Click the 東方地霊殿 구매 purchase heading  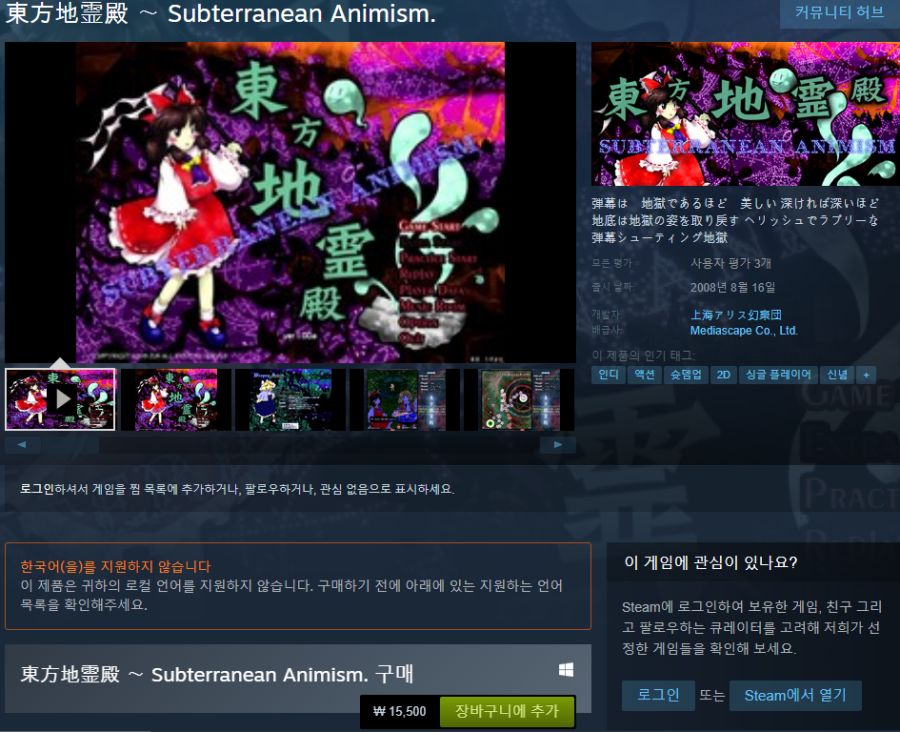(217, 674)
